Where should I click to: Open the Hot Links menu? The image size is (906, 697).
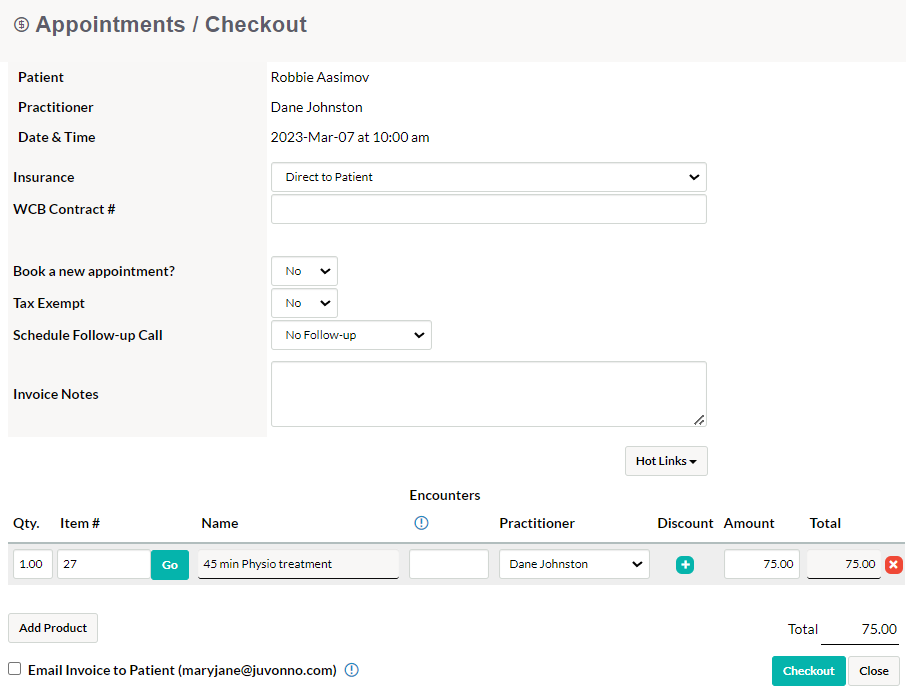coord(666,461)
